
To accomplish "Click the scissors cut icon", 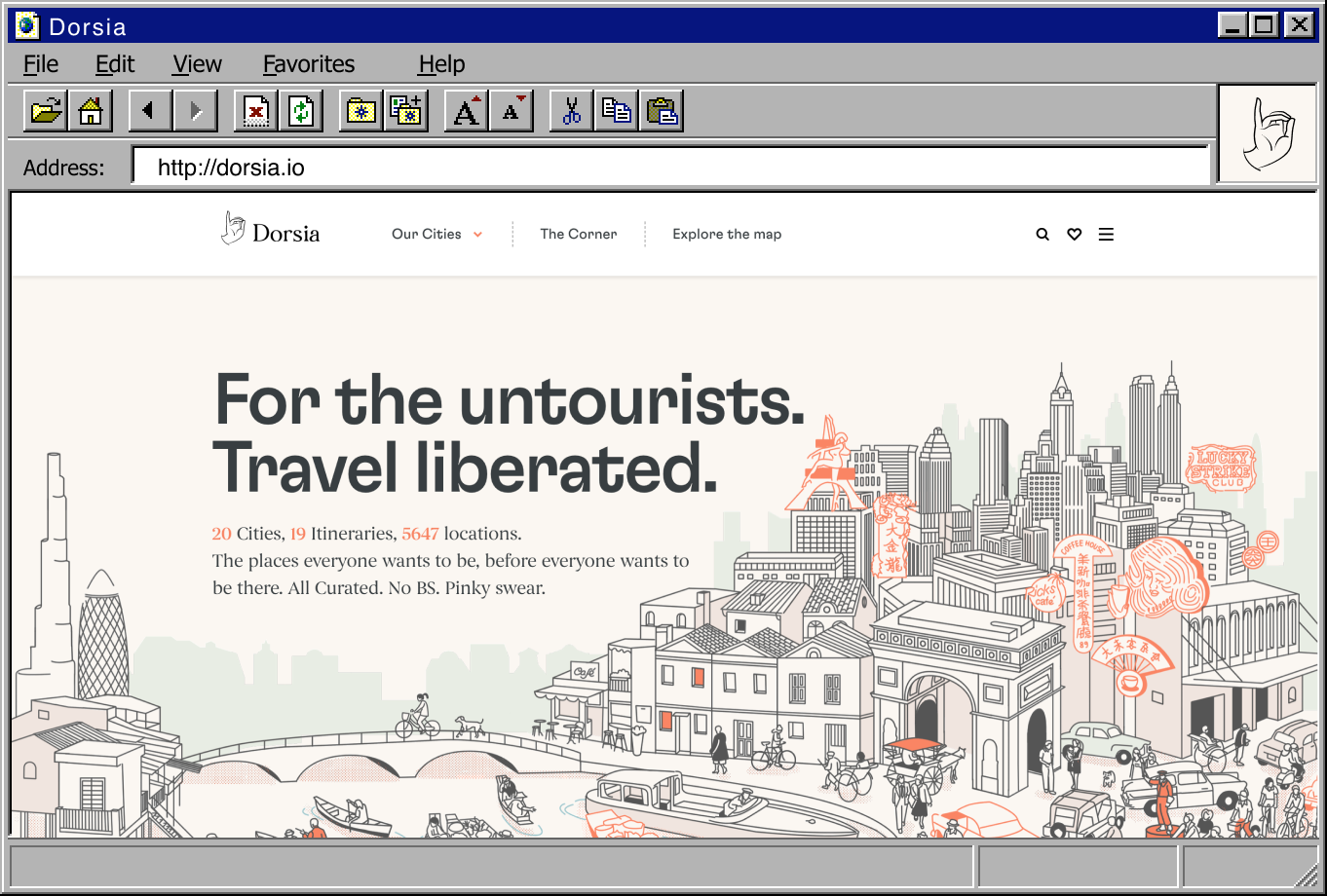I will click(x=572, y=111).
